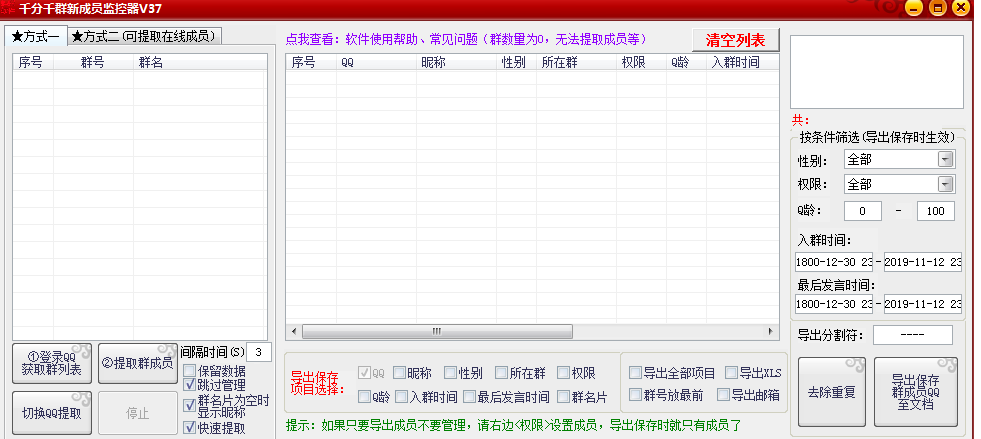Click the member table scroll right arrow
Screen dimensions: 981x439
(771, 331)
